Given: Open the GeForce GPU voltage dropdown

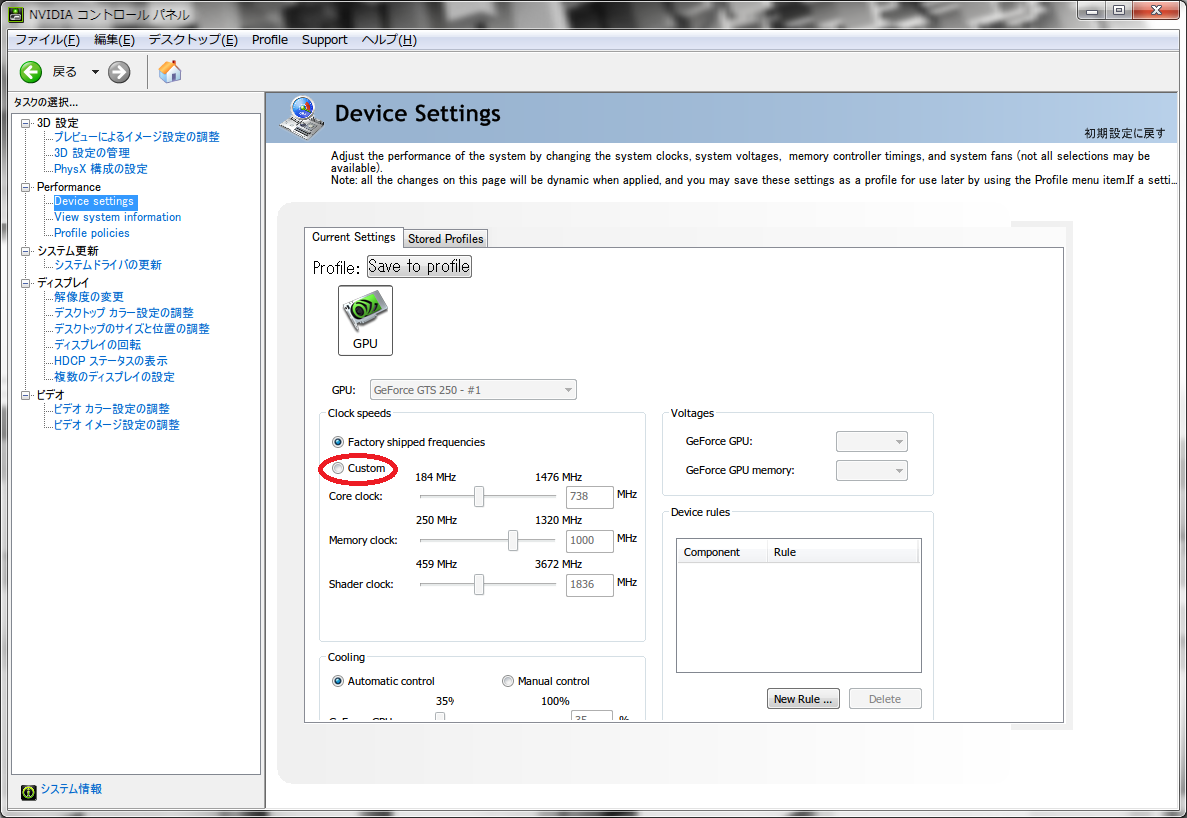Looking at the screenshot, I should pos(871,441).
